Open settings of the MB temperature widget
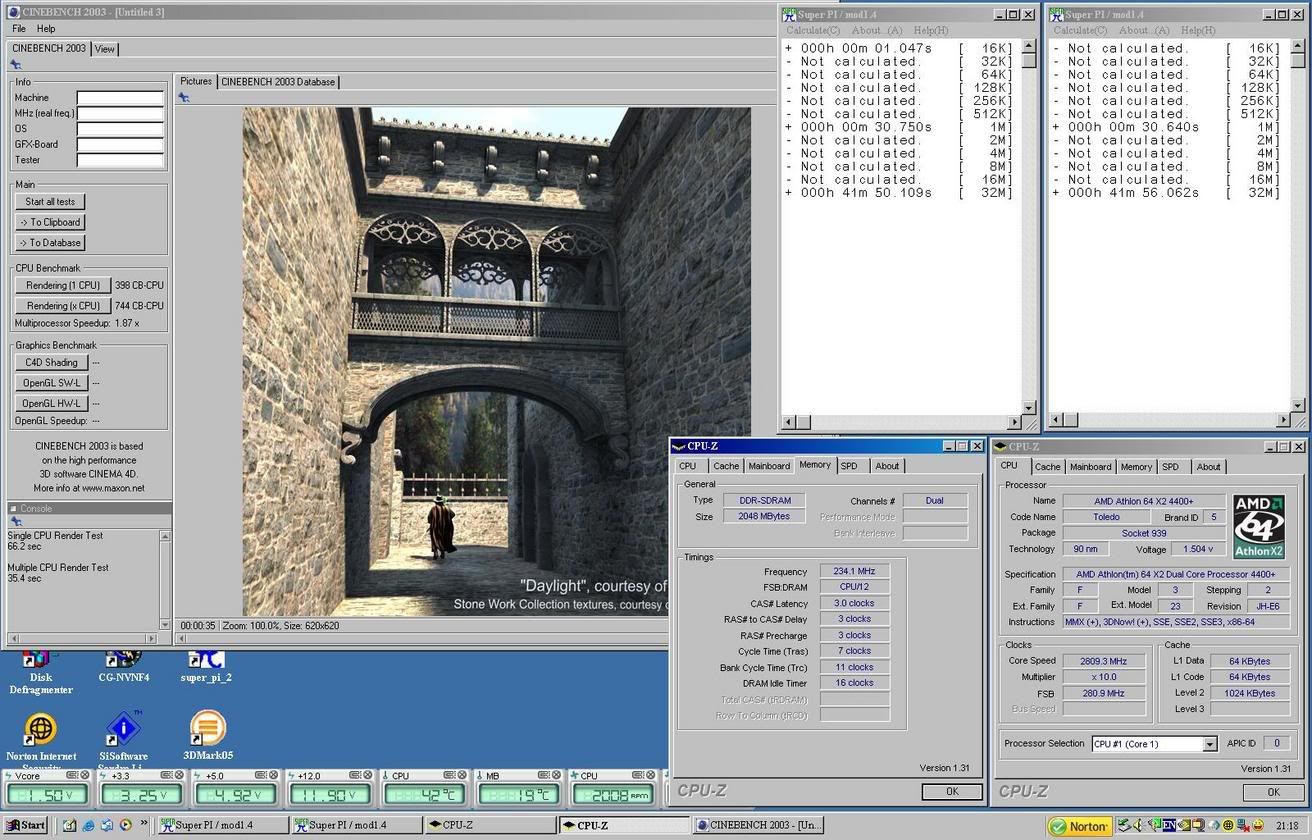 pos(542,775)
